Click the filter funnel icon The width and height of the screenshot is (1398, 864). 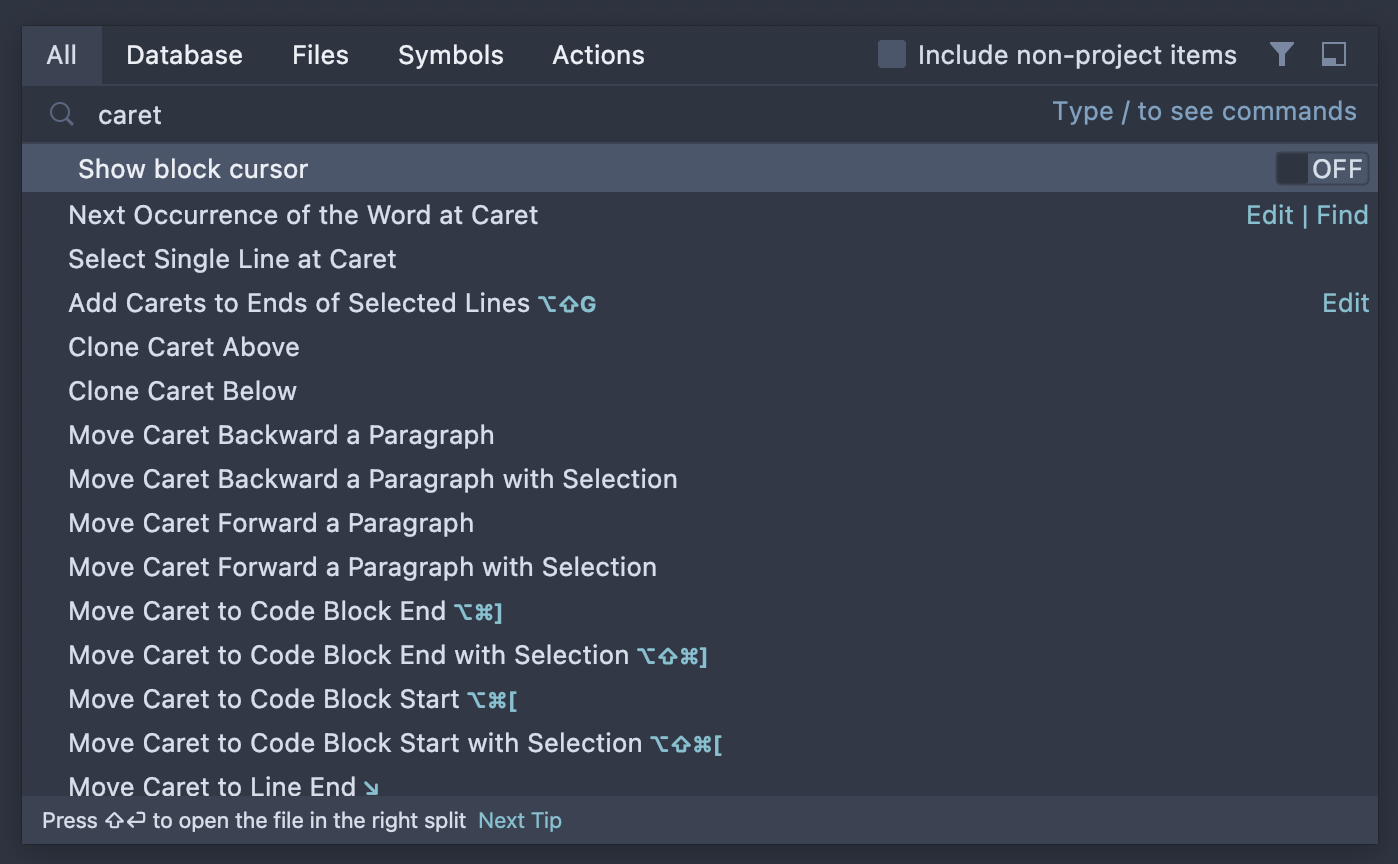coord(1282,54)
